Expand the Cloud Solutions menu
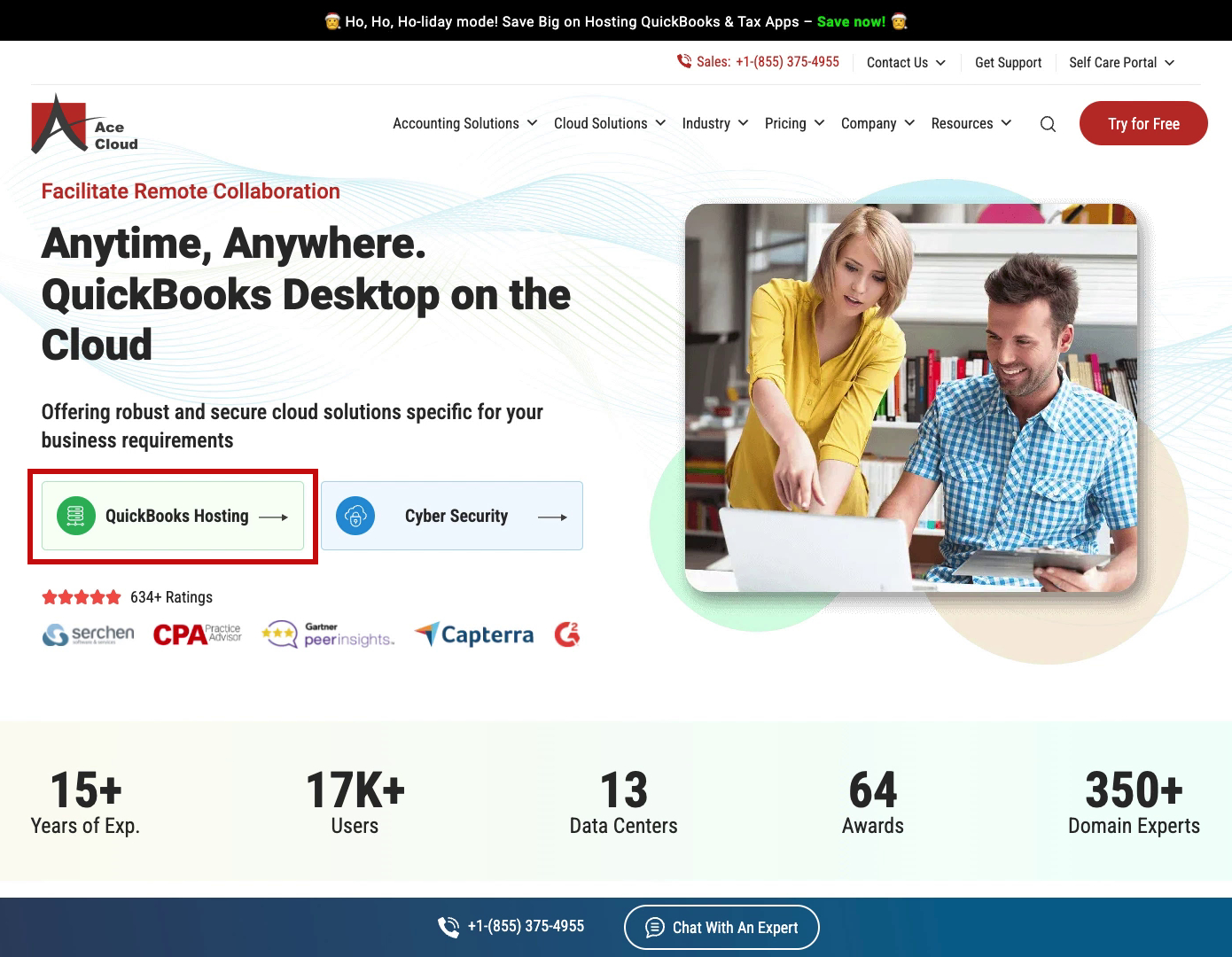The height and width of the screenshot is (957, 1232). [610, 123]
